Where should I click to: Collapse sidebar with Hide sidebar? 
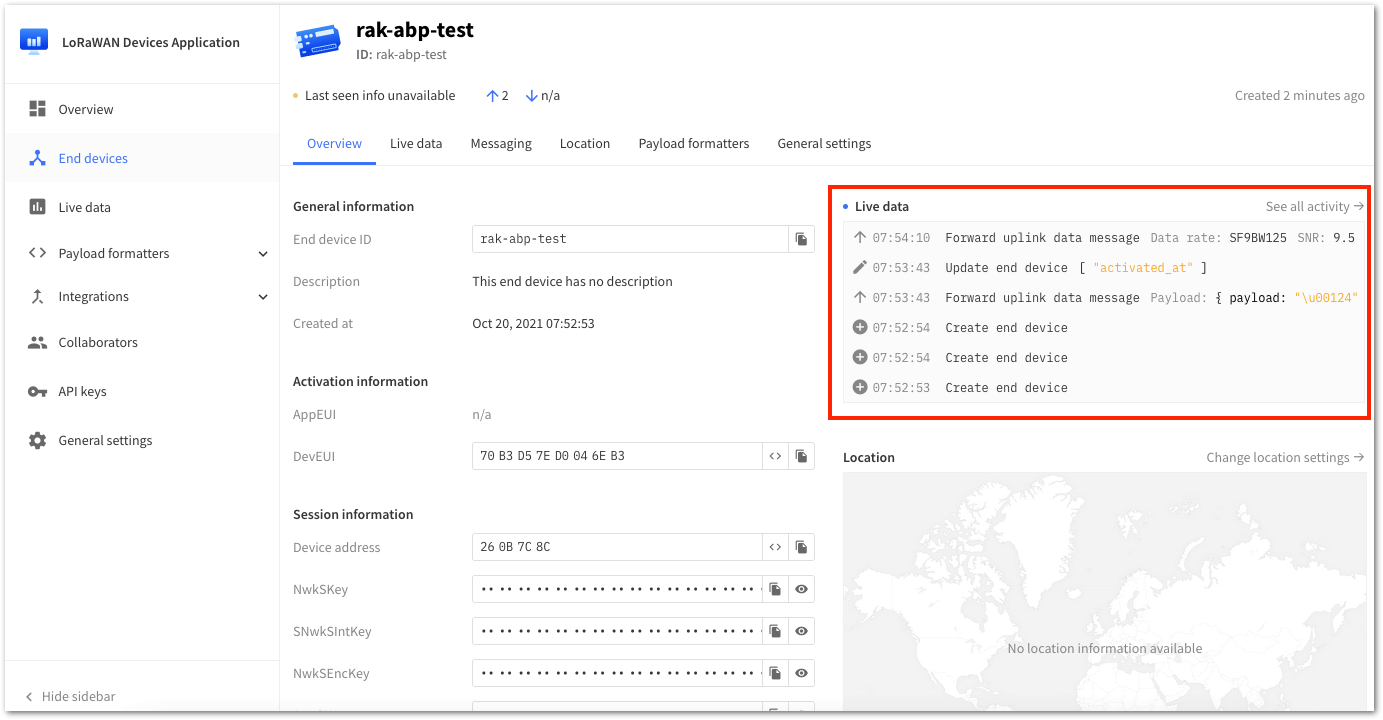pyautogui.click(x=70, y=696)
